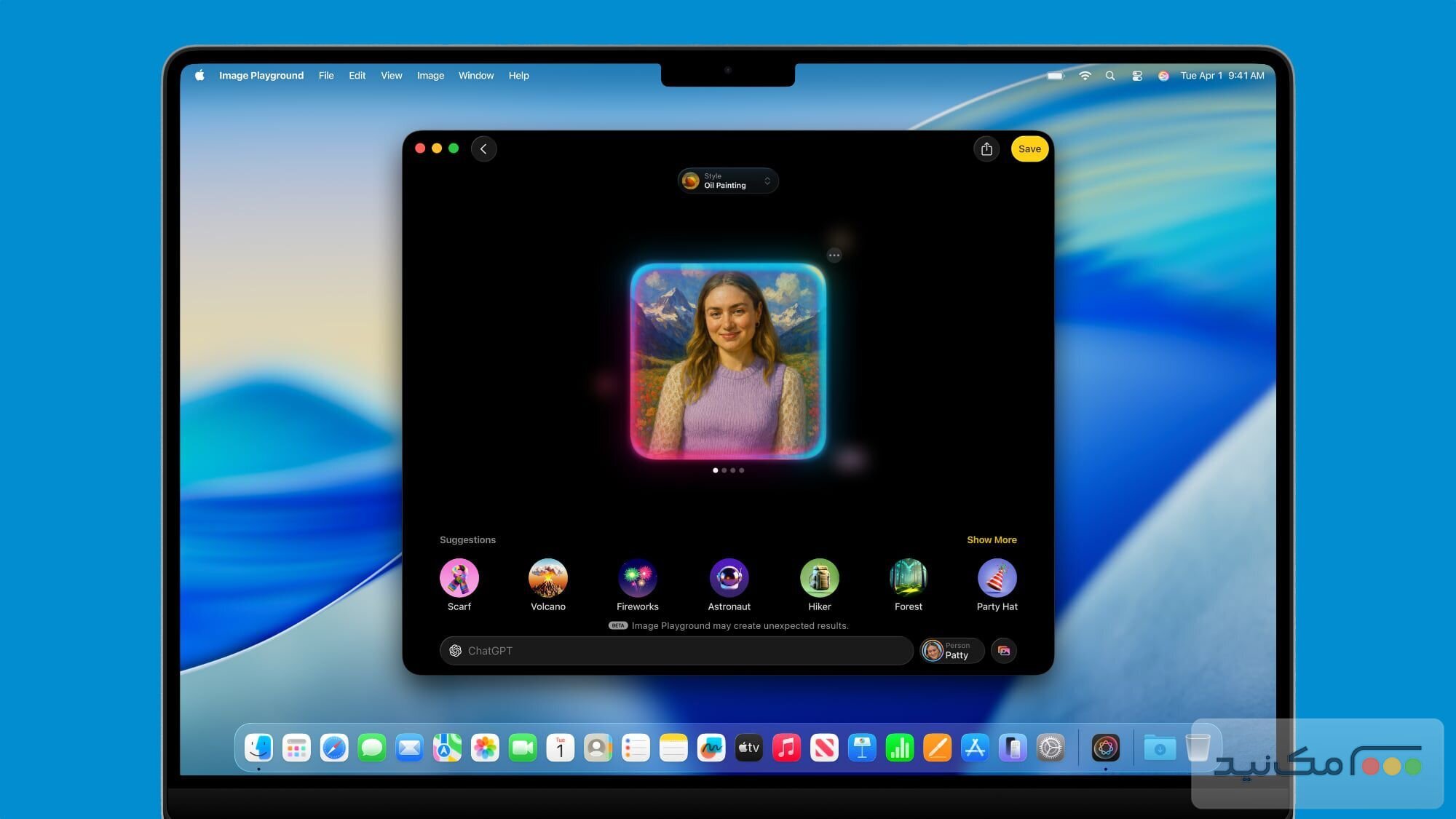1456x819 pixels.
Task: Click the Save button
Action: 1029,149
